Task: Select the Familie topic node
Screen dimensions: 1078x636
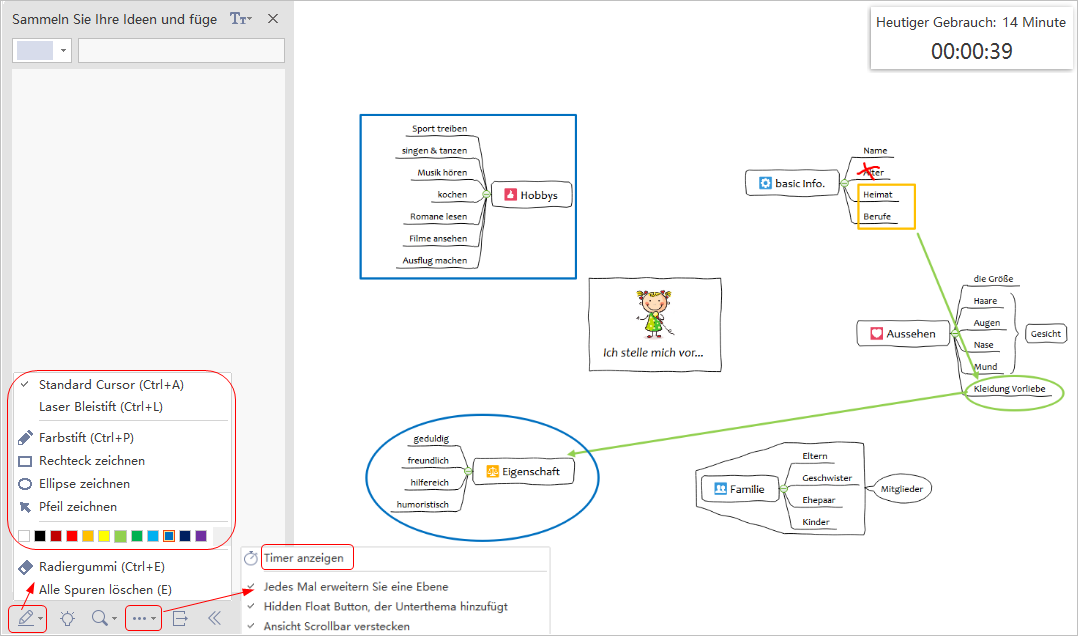Action: pyautogui.click(x=740, y=489)
